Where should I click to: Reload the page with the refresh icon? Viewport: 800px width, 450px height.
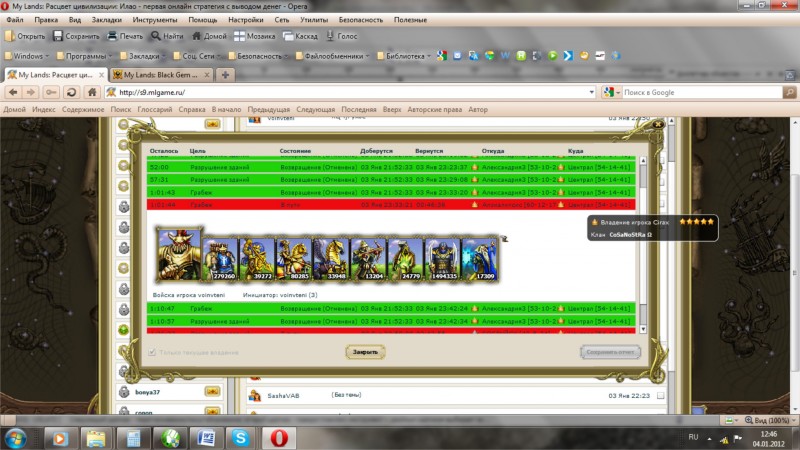click(x=71, y=92)
